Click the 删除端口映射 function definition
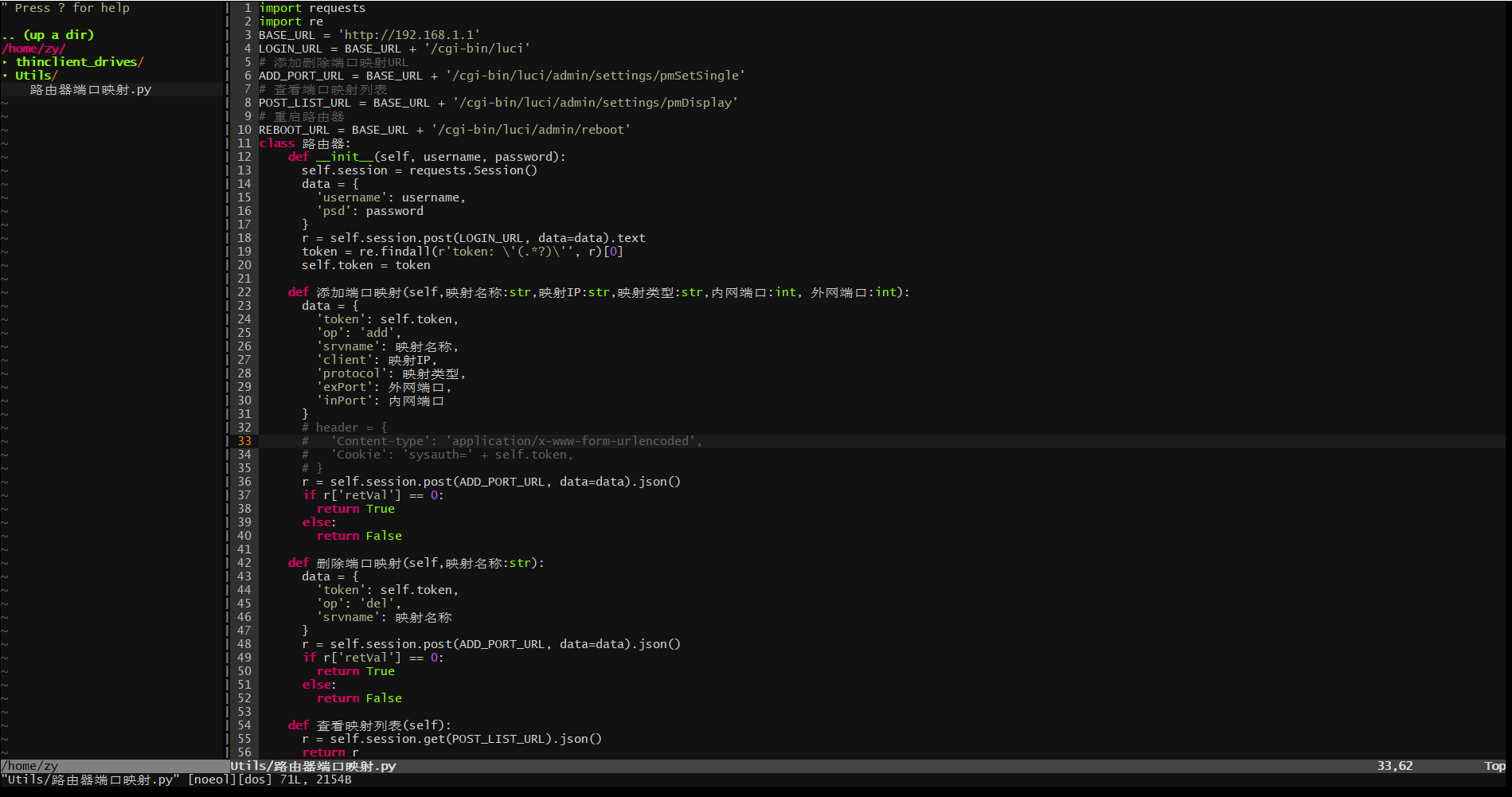 [358, 563]
